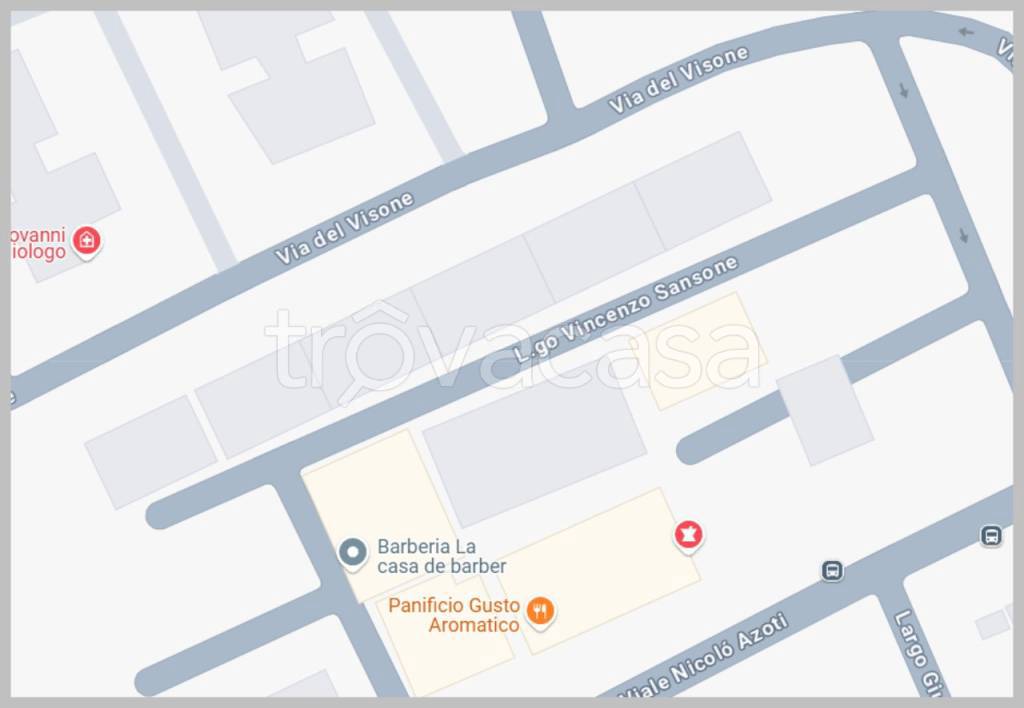The height and width of the screenshot is (708, 1024).
Task: Open the Barberia La casa de barber text label
Action: tap(441, 556)
